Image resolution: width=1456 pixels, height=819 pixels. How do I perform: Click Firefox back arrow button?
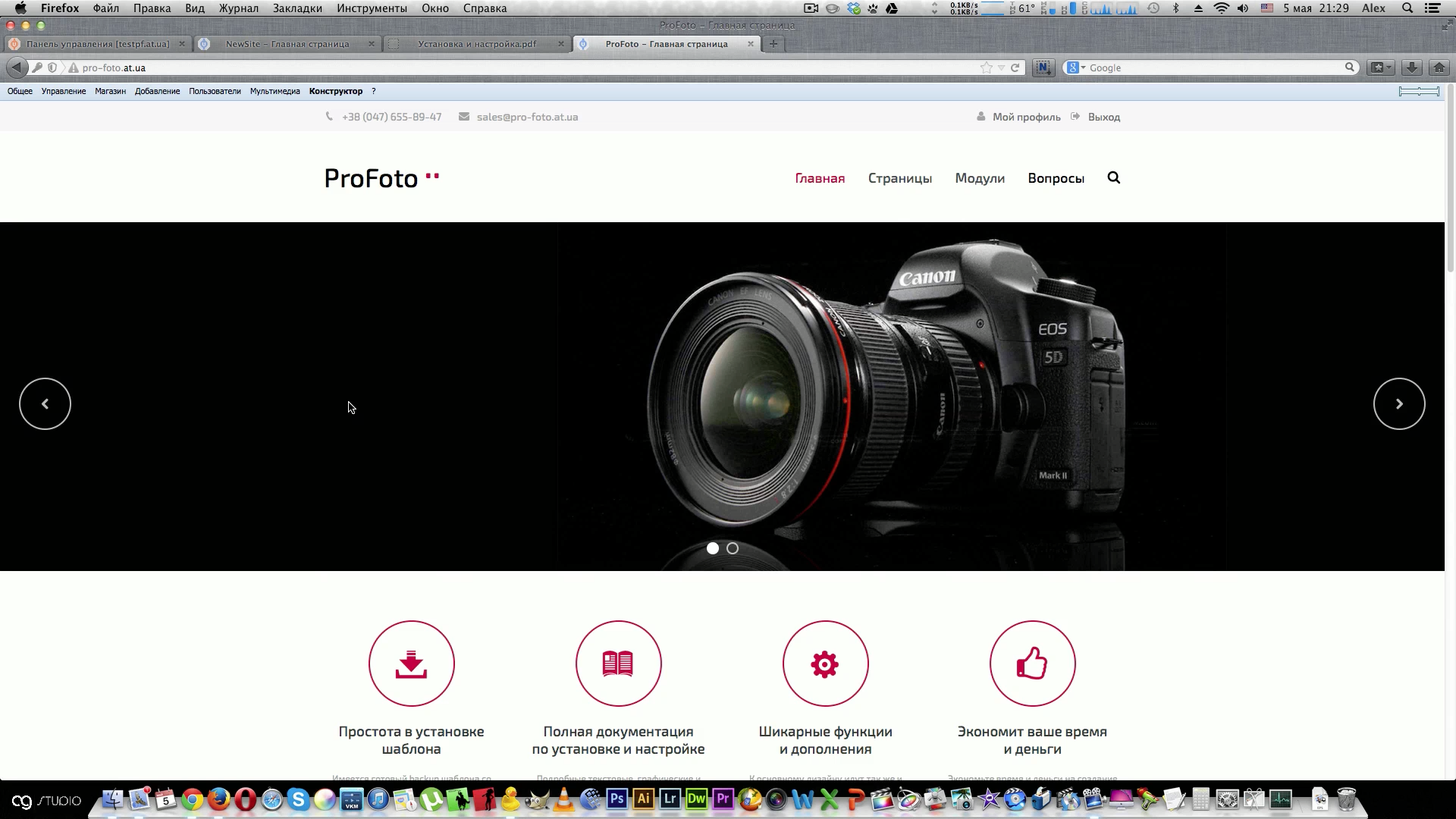[x=17, y=67]
